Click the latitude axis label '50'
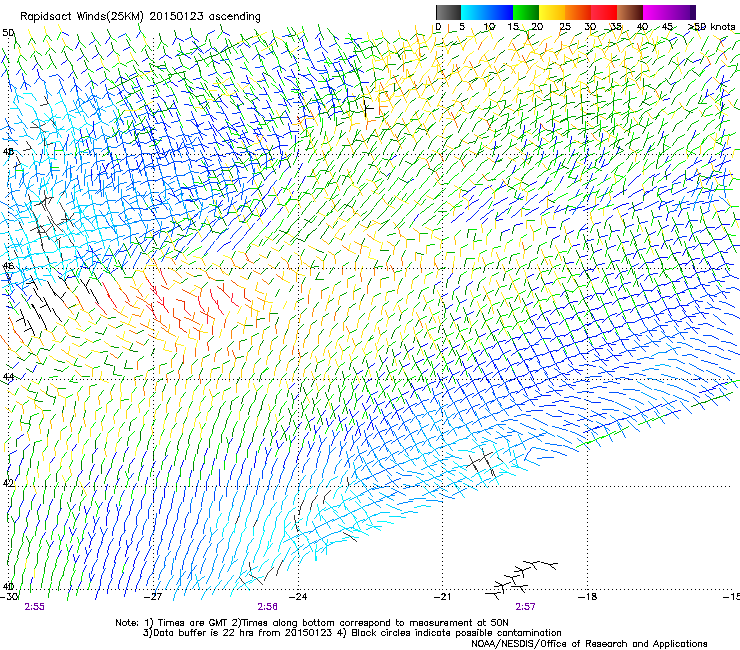 tap(8, 33)
